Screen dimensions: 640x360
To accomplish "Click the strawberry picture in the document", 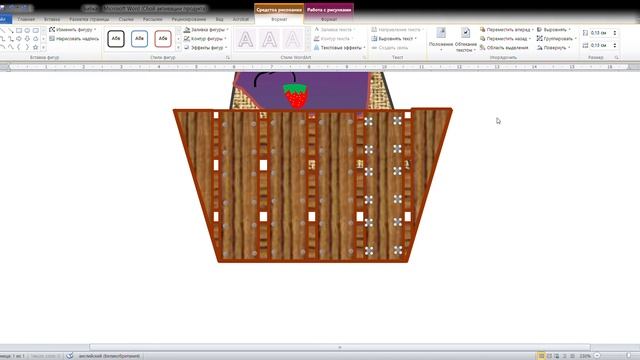I will [x=296, y=96].
